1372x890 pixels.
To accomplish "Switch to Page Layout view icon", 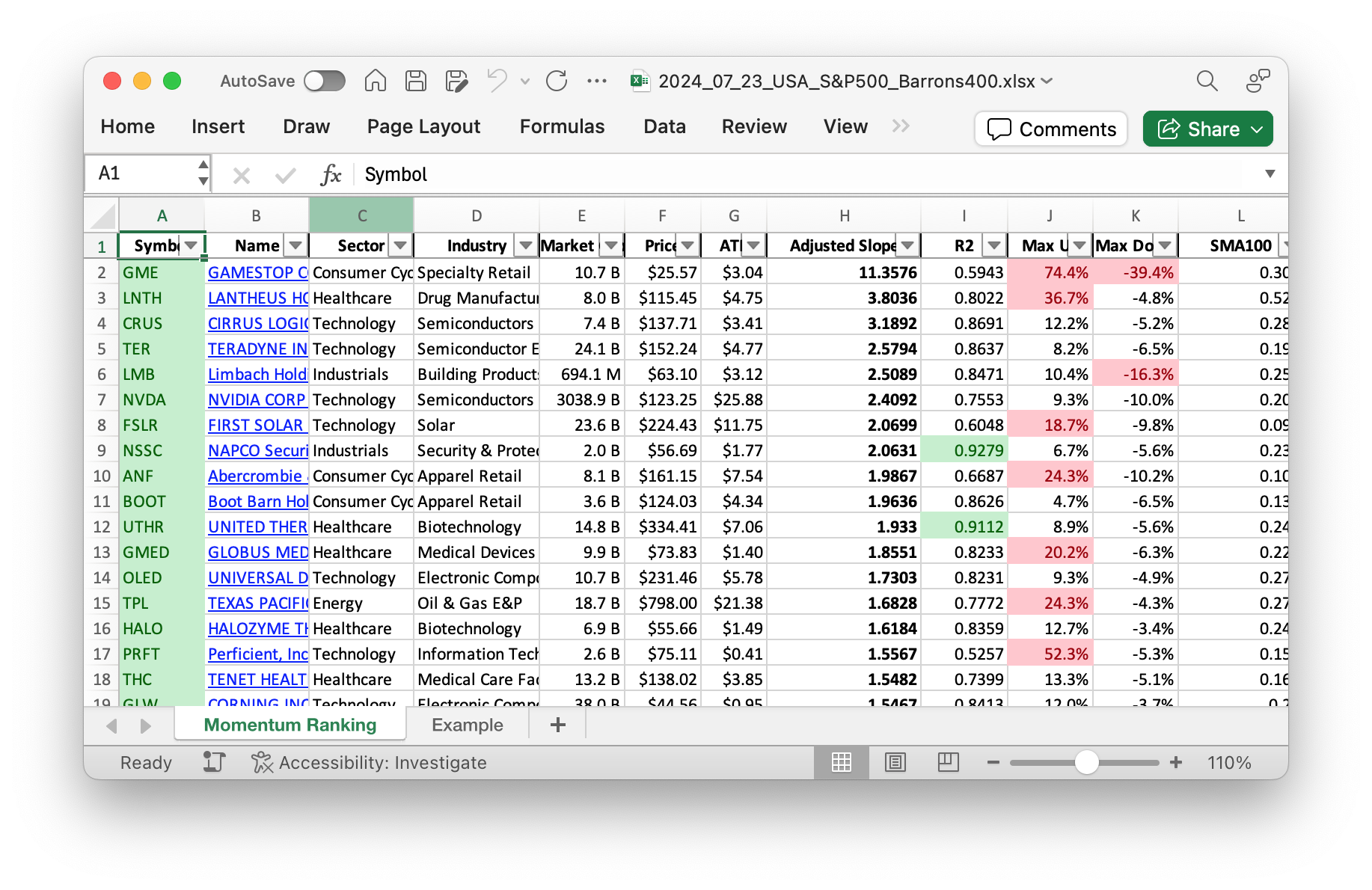I will tap(895, 762).
